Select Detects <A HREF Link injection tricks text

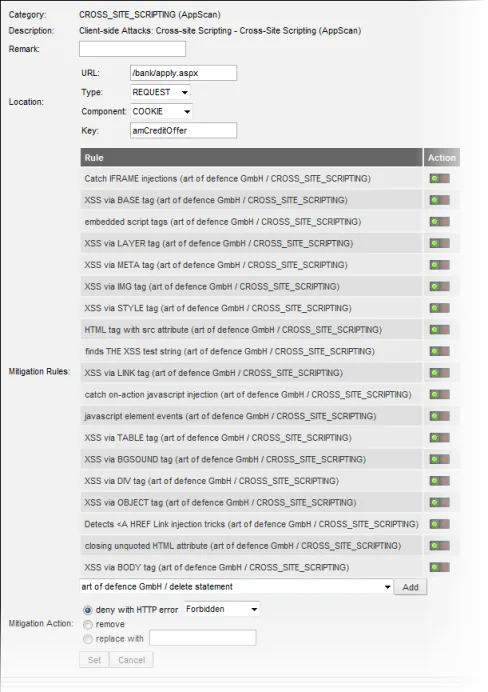[252, 524]
